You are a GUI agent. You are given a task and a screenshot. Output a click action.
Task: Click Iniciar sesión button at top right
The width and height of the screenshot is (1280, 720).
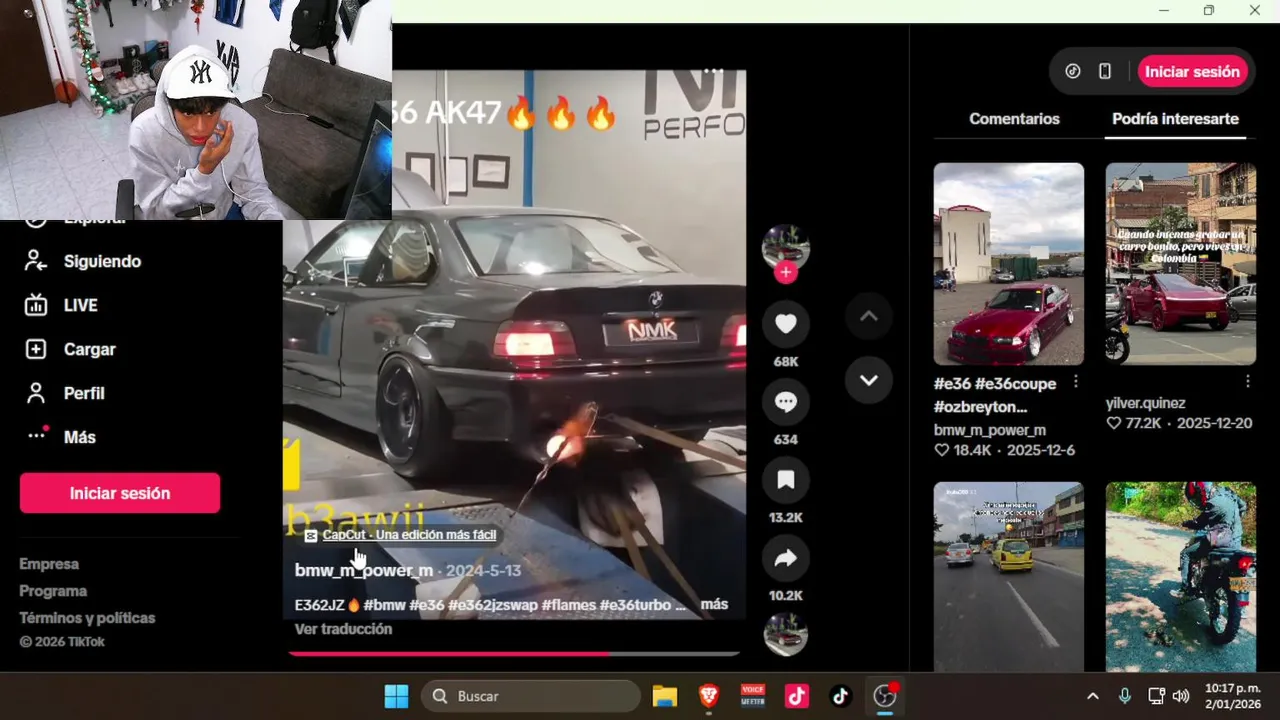click(1192, 71)
